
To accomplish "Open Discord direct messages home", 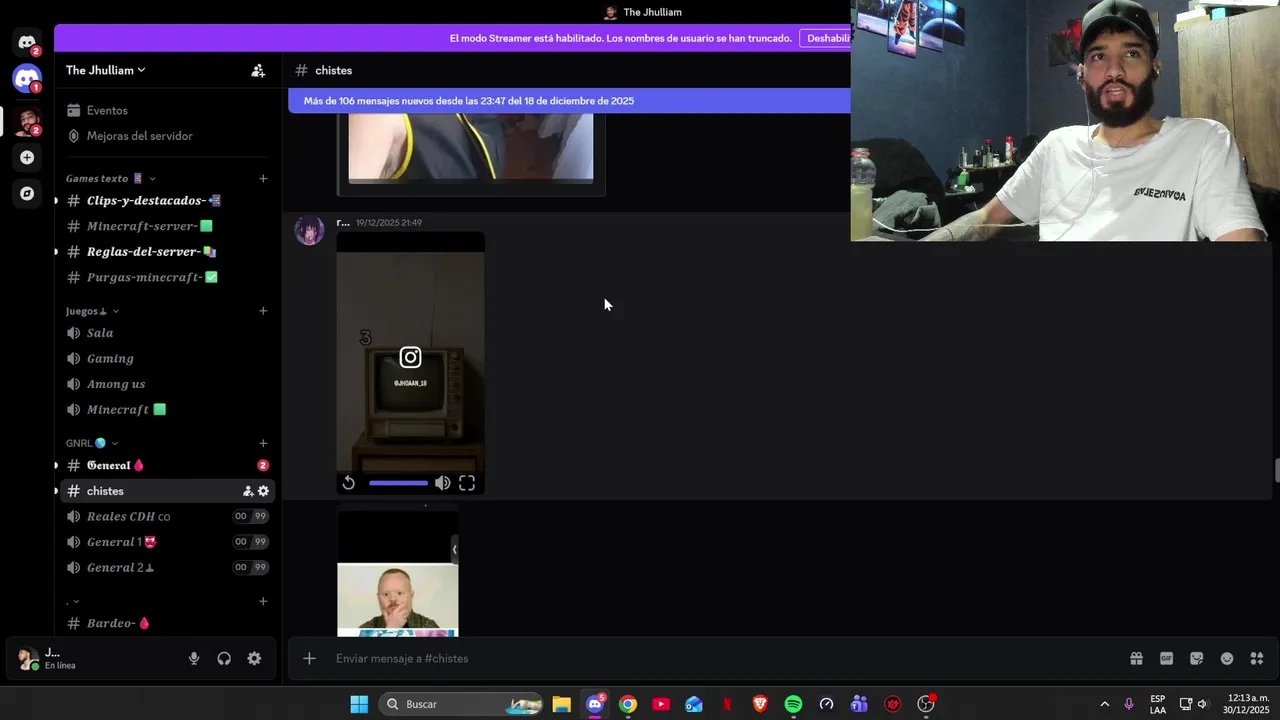I will 27,43.
